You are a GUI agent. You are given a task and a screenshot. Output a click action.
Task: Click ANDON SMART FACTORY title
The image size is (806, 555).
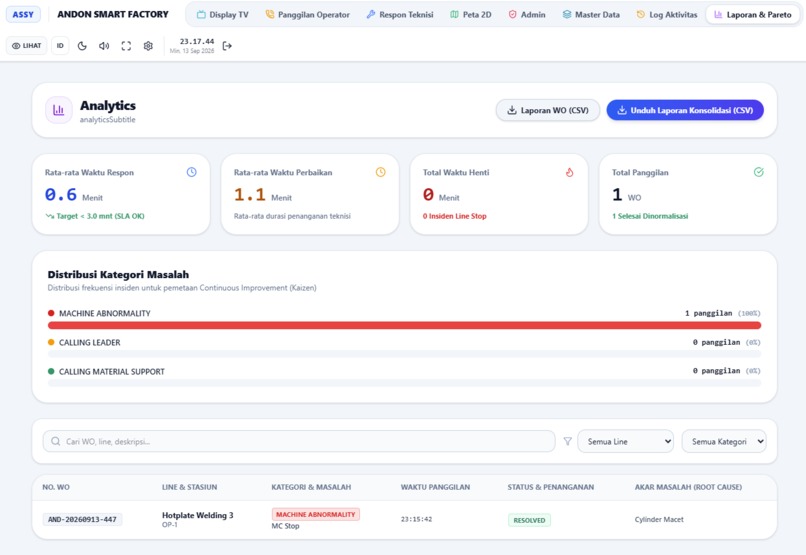click(x=113, y=14)
